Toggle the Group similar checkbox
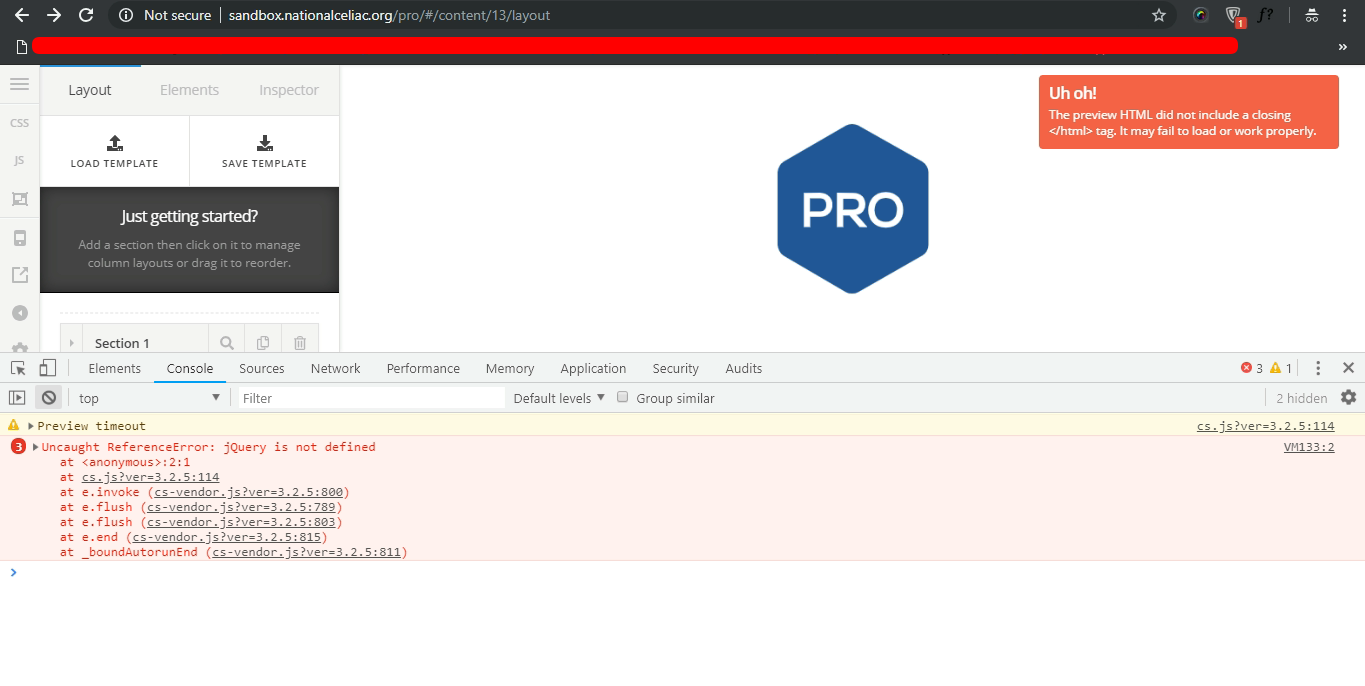 tap(622, 397)
